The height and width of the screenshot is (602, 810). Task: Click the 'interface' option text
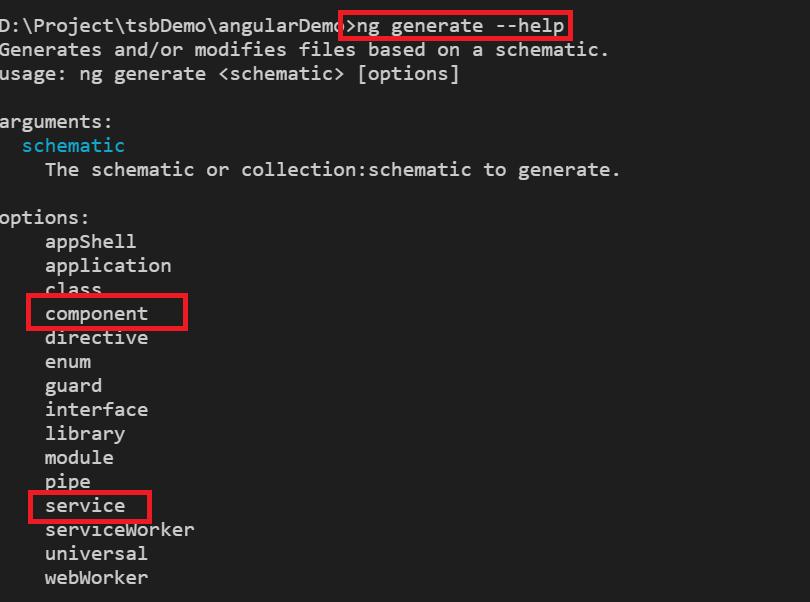pyautogui.click(x=97, y=409)
